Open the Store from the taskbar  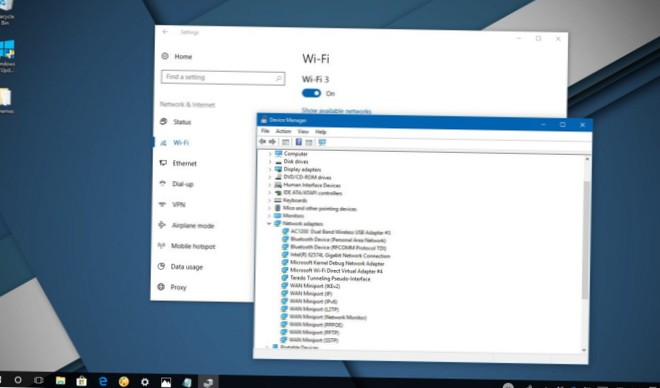pyautogui.click(x=82, y=381)
